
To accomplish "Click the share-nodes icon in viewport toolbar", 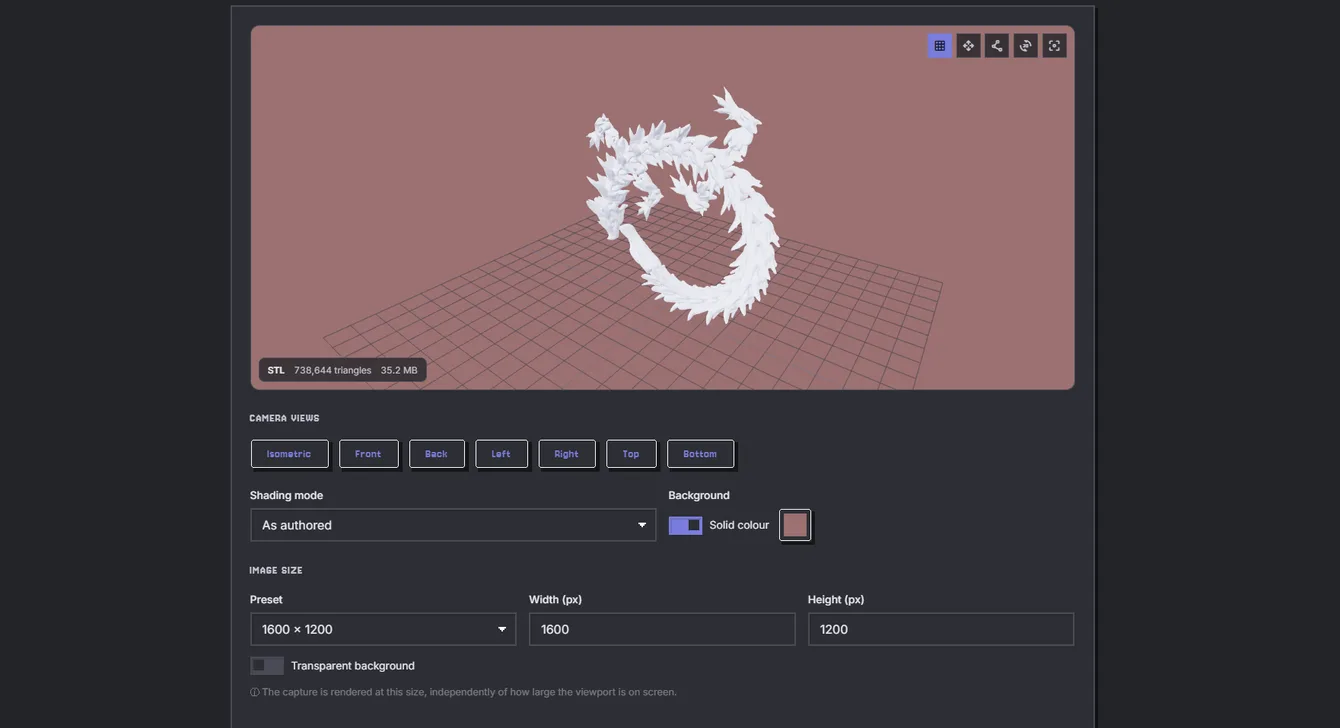I will tap(997, 46).
